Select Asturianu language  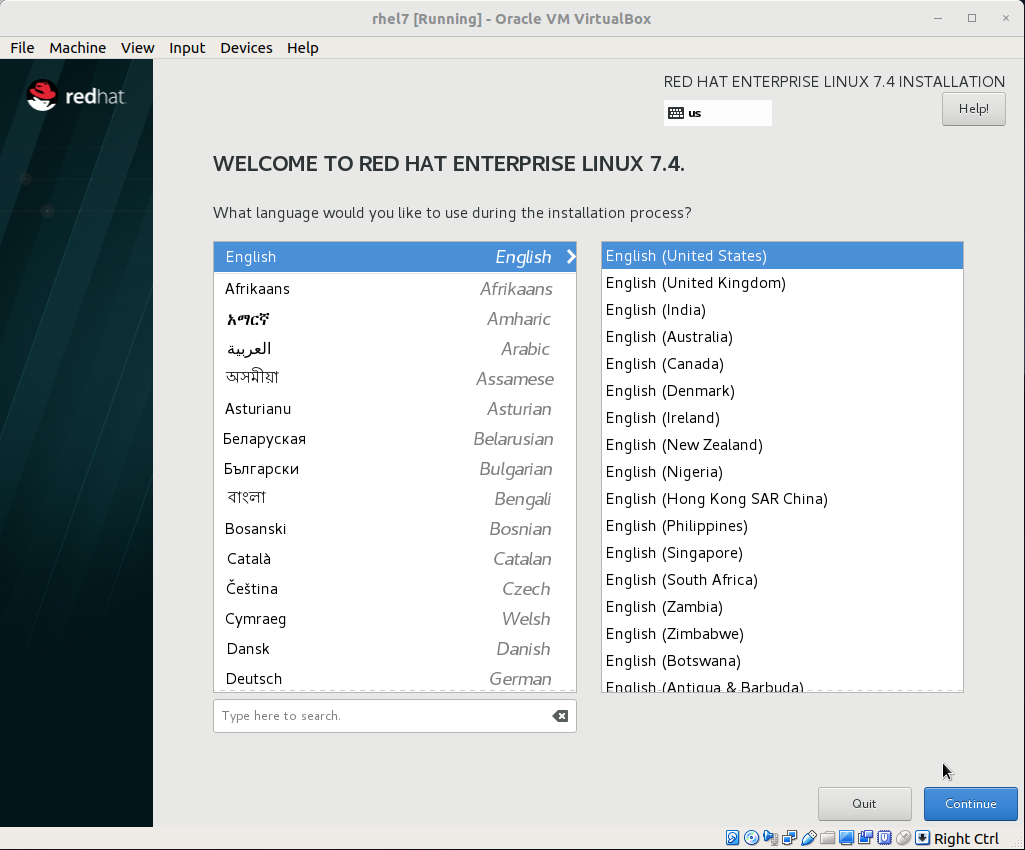(395, 409)
